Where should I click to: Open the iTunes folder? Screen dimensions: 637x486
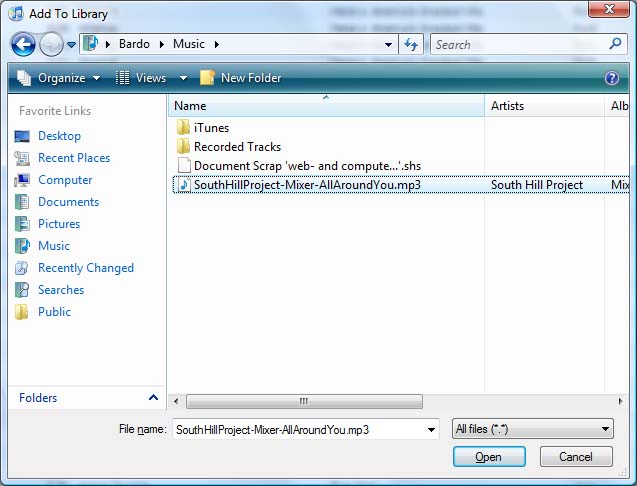coord(211,128)
